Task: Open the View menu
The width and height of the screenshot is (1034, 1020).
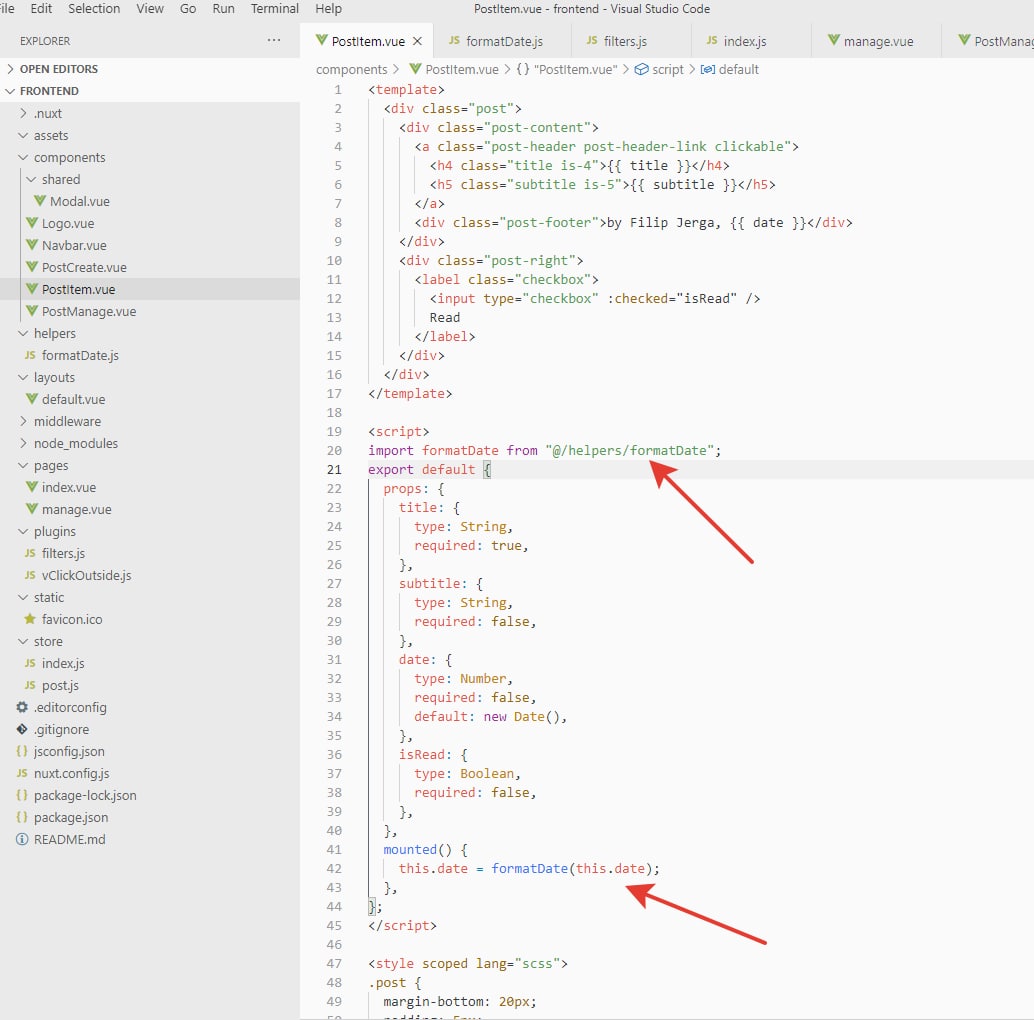Action: tap(150, 9)
